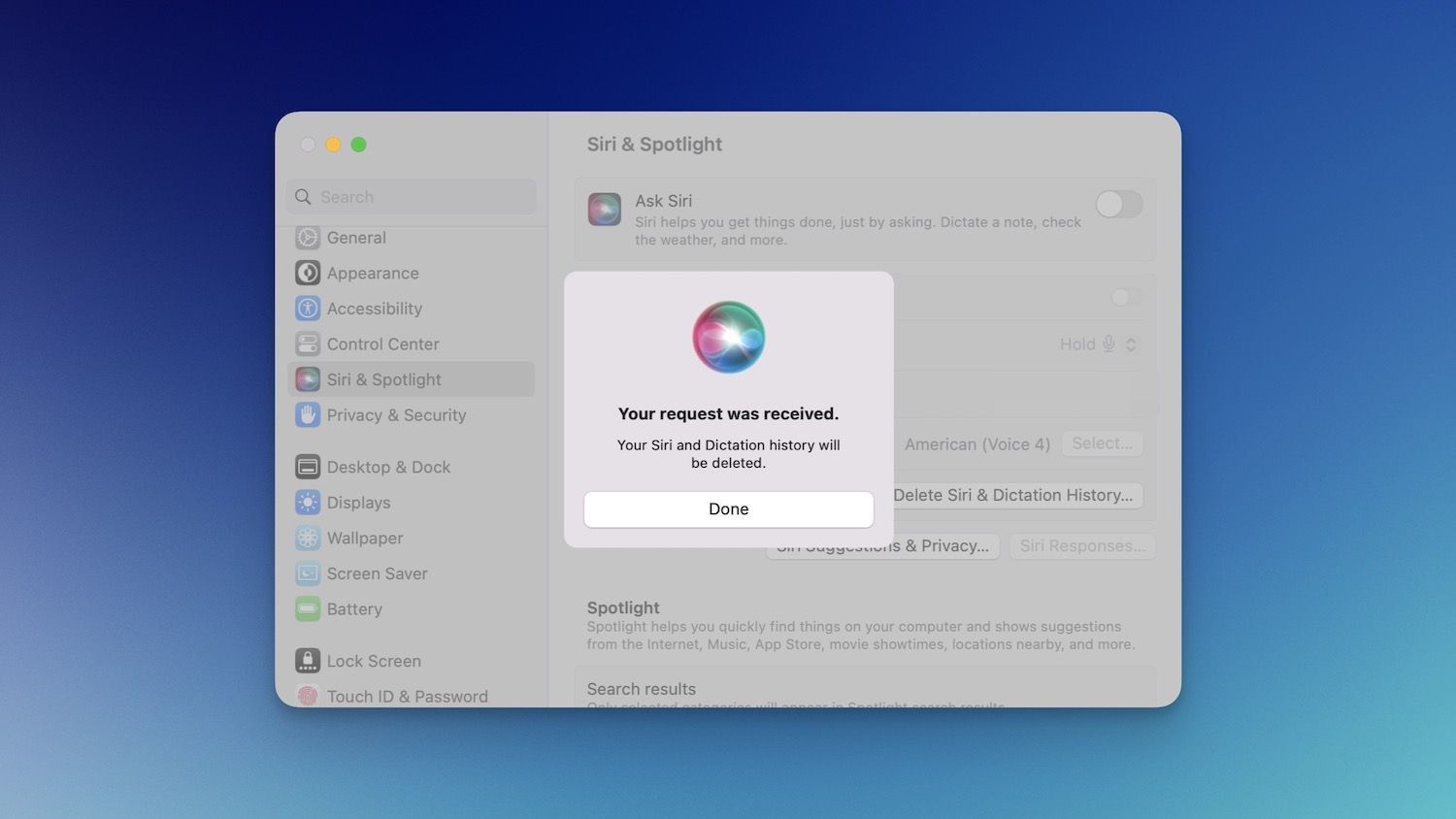Image resolution: width=1456 pixels, height=819 pixels.
Task: Open Siri Suggestions & Privacy options
Action: pos(882,545)
